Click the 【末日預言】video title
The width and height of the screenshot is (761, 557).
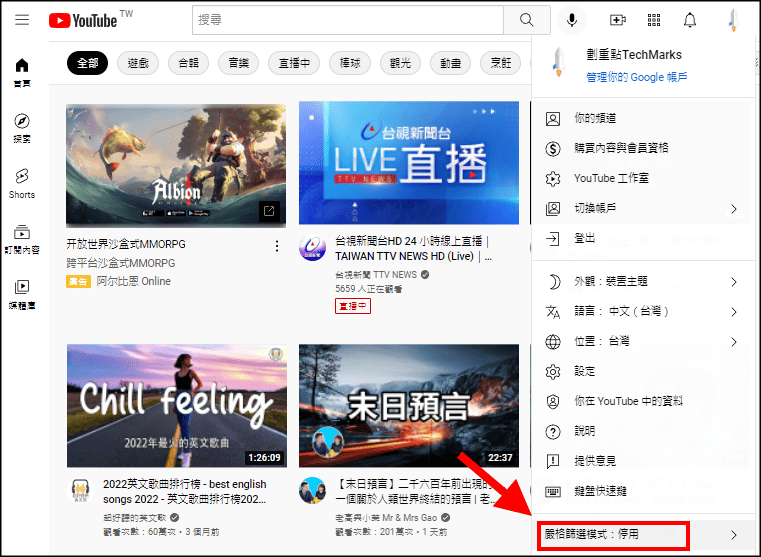[415, 491]
